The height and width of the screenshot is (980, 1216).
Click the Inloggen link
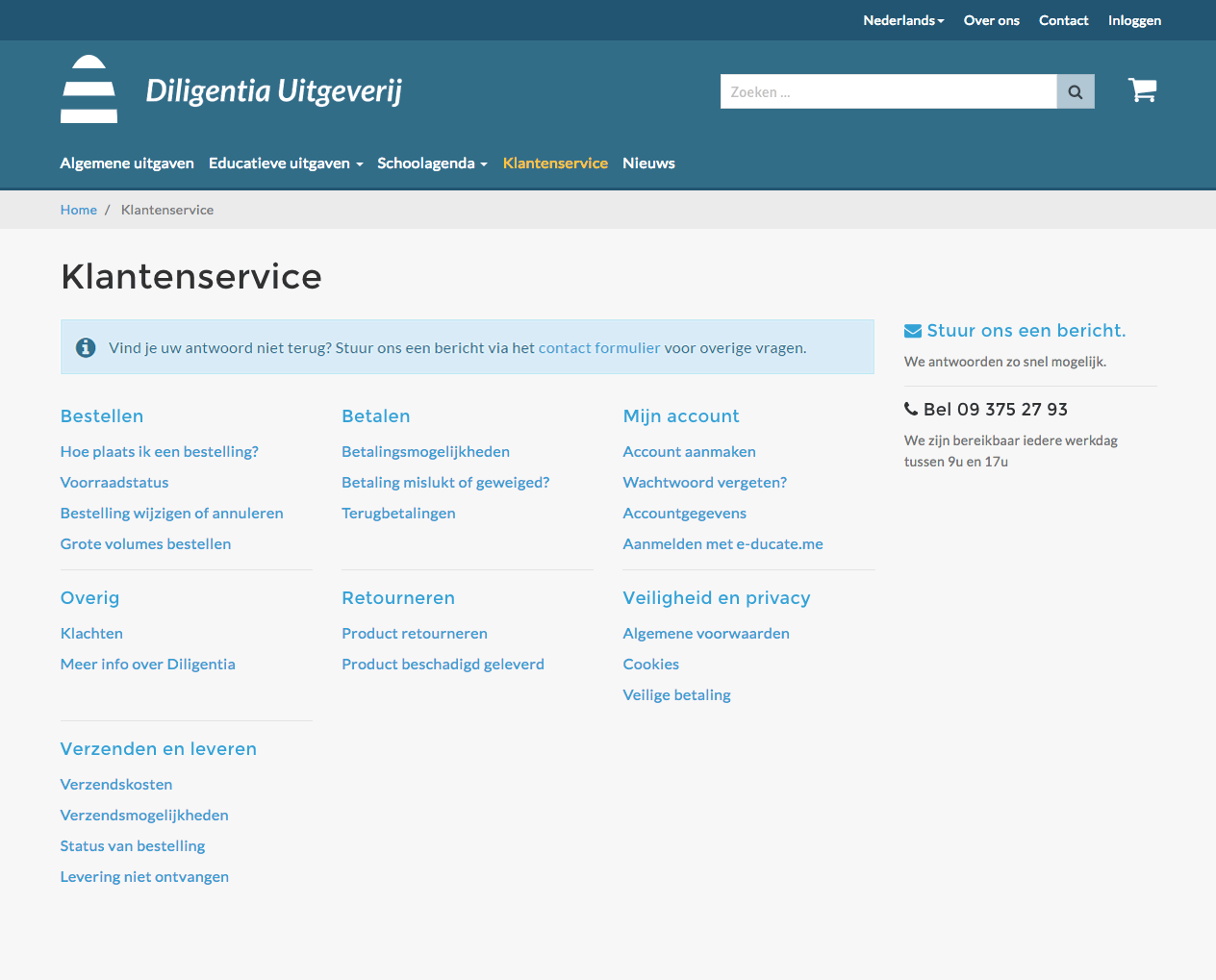click(x=1134, y=20)
